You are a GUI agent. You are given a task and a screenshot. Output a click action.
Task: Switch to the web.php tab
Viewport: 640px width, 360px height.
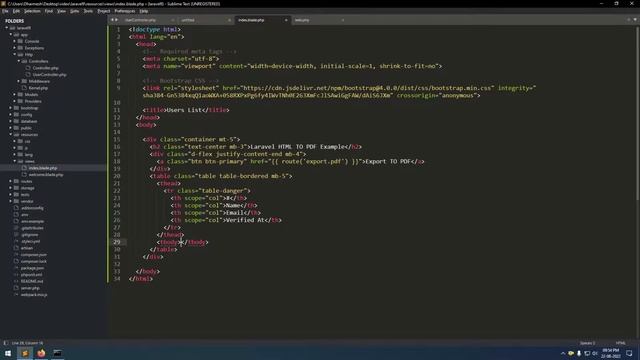(x=302, y=20)
